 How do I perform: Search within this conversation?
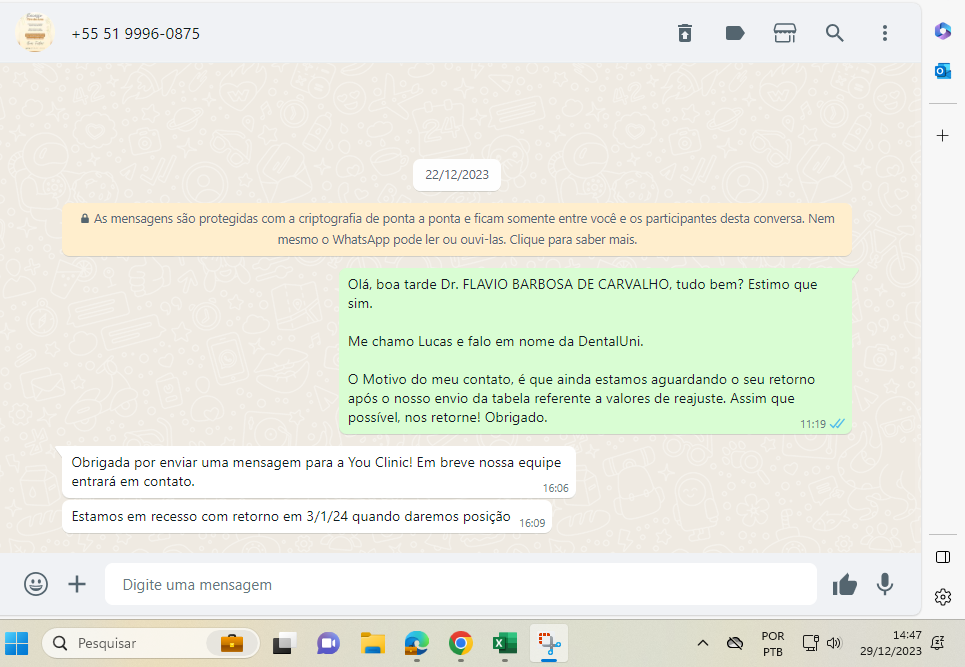[x=835, y=33]
